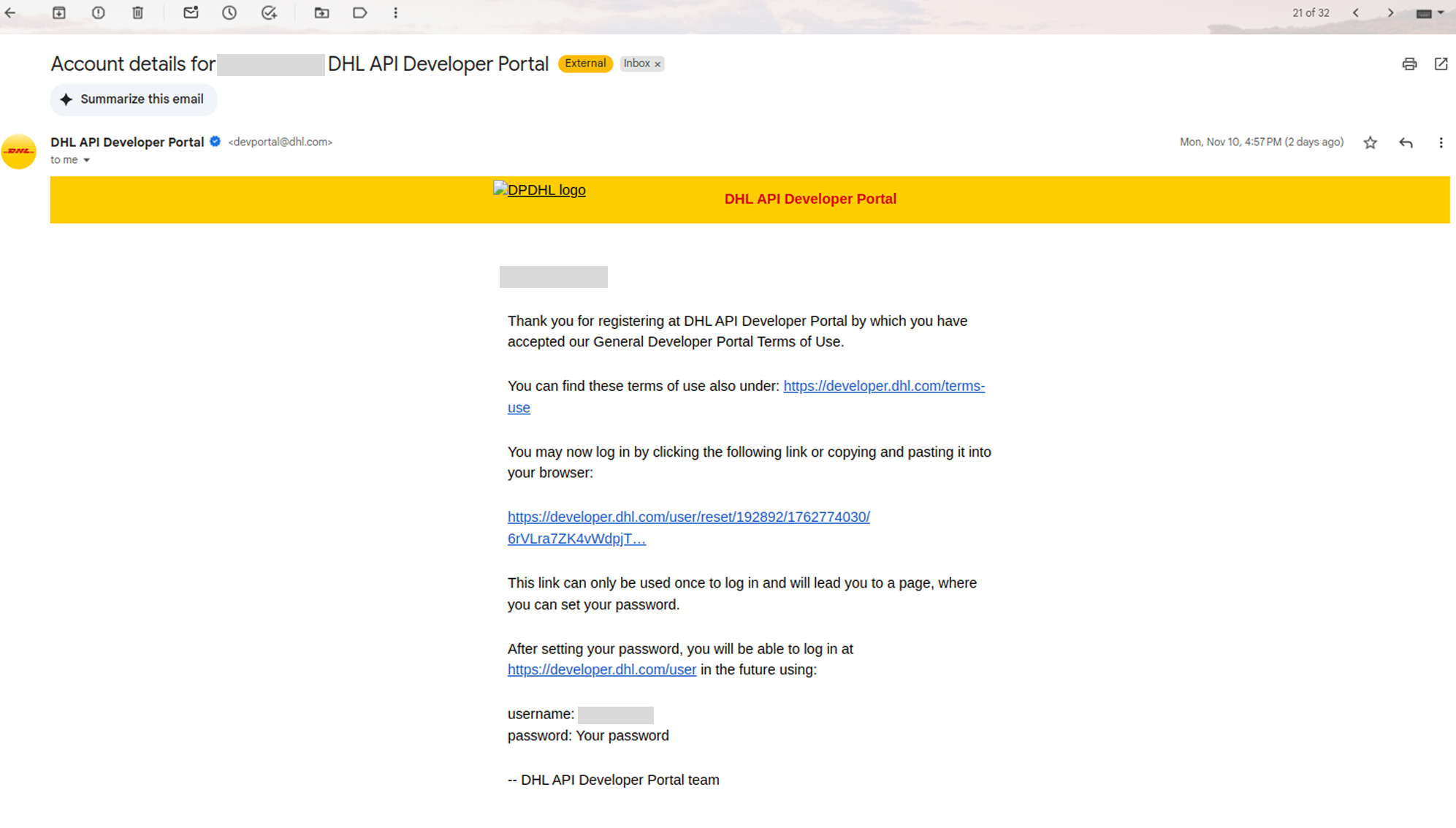Go back to inbox with back arrow

pyautogui.click(x=10, y=12)
